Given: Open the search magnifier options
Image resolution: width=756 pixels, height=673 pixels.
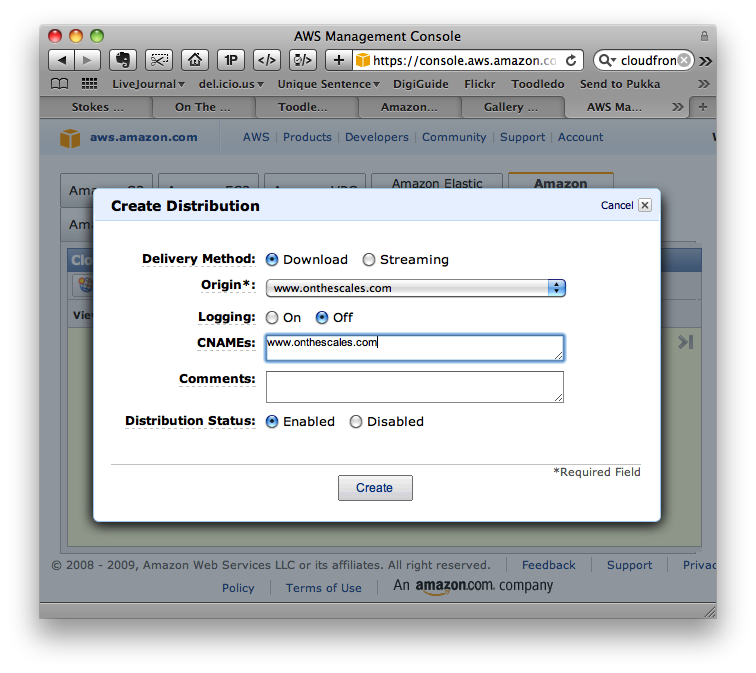Looking at the screenshot, I should coord(607,60).
